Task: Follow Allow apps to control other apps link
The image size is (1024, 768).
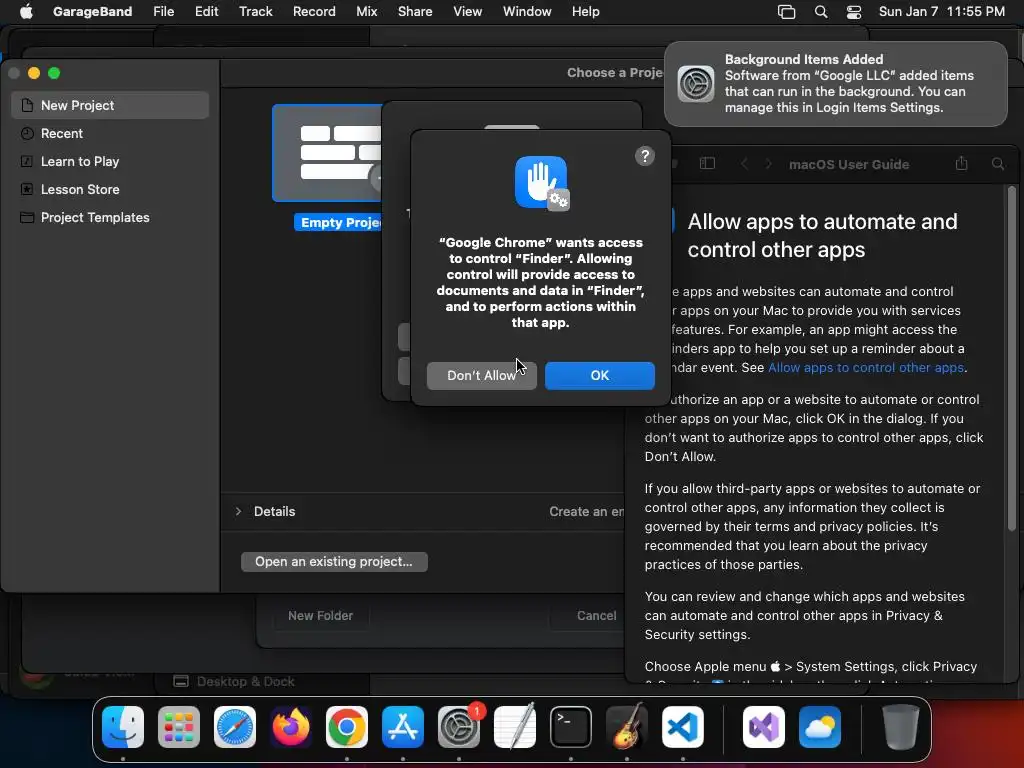Action: [x=866, y=368]
